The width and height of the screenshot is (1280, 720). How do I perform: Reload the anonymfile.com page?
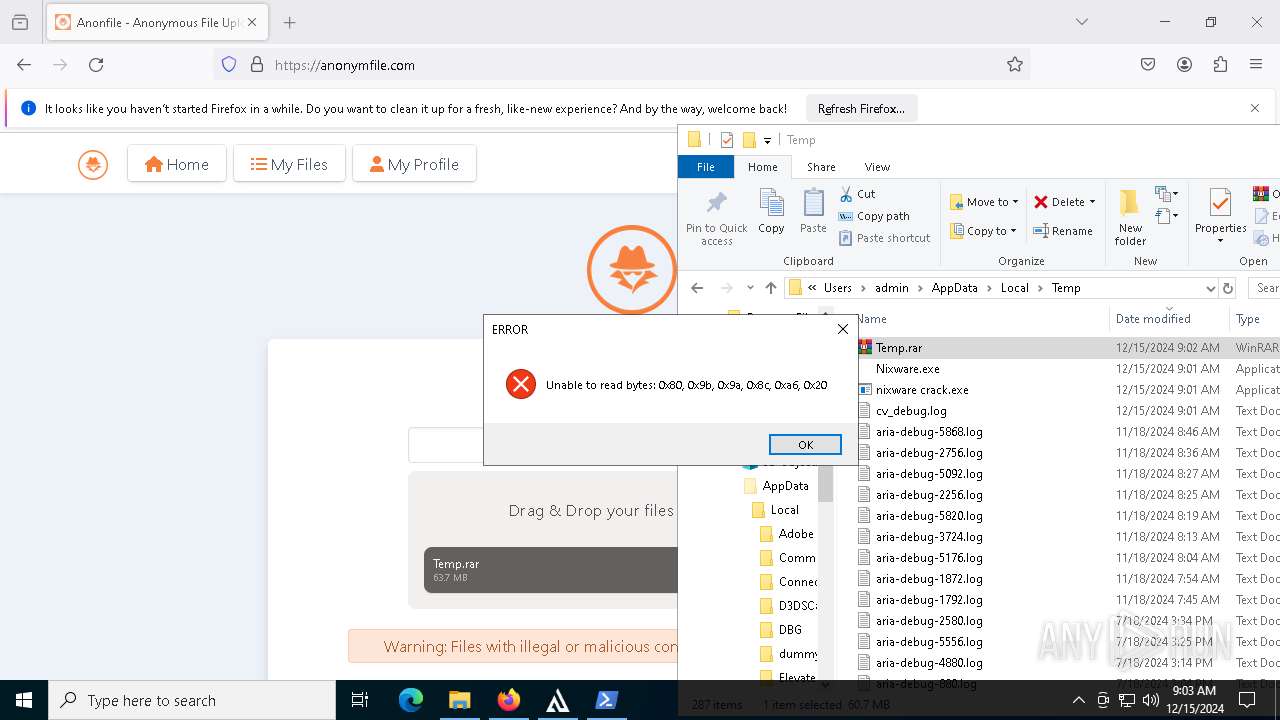(x=96, y=65)
